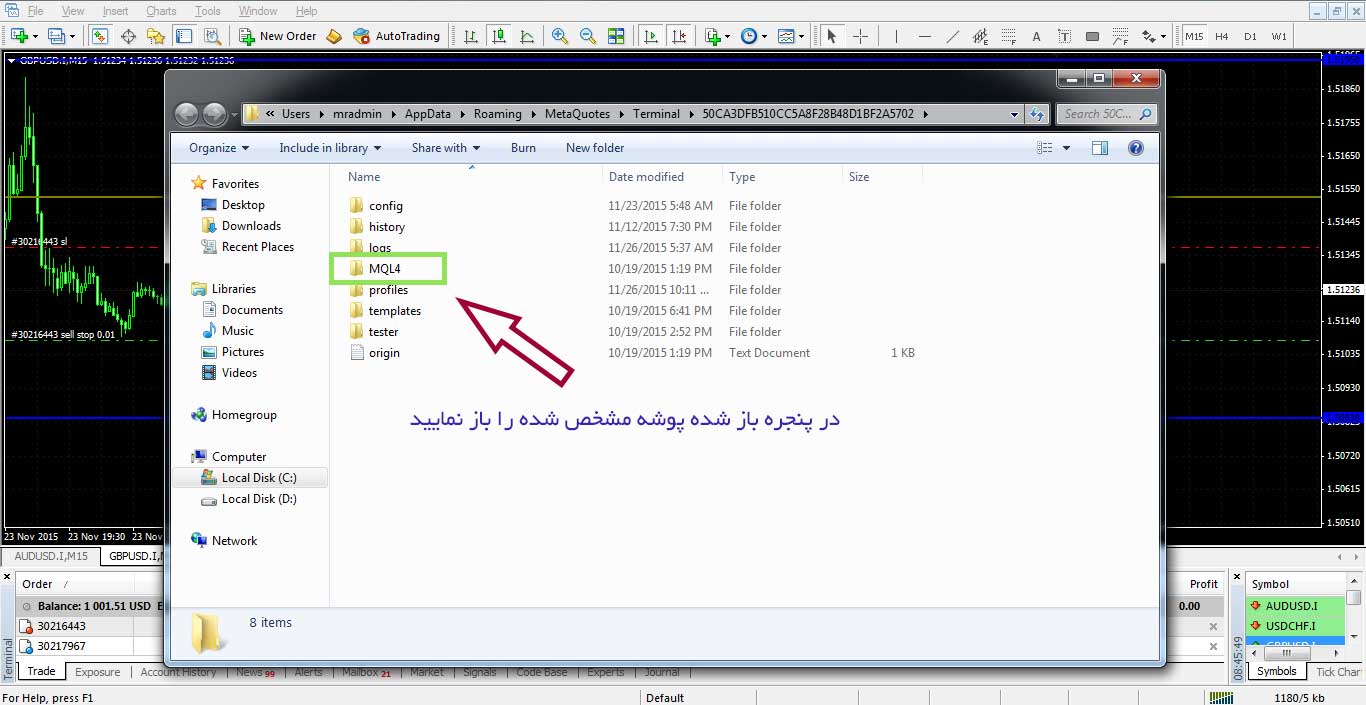Image resolution: width=1366 pixels, height=705 pixels.
Task: Select the MQL4 folder
Action: pos(386,269)
